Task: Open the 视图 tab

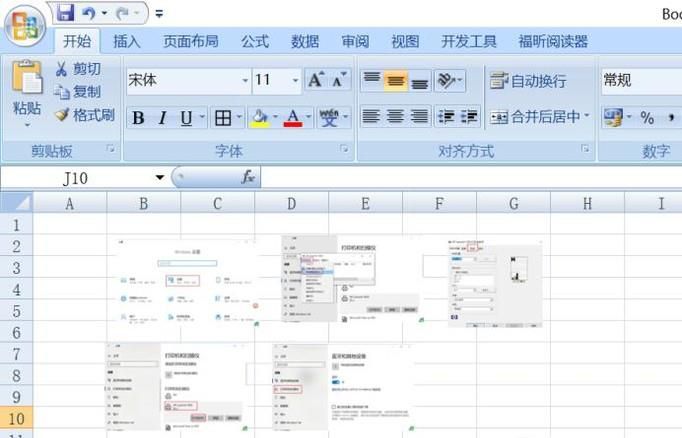Action: coord(405,41)
